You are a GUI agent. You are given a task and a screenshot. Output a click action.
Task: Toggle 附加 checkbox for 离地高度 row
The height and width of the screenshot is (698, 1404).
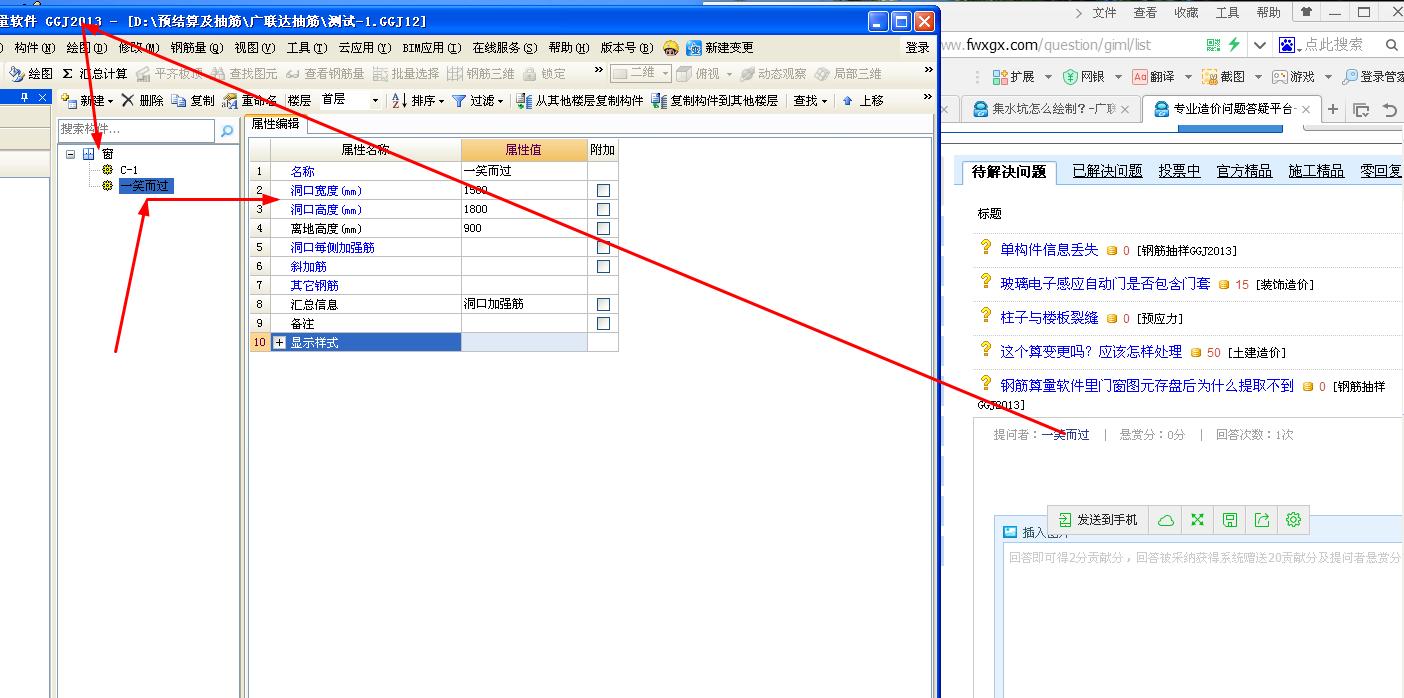(x=603, y=228)
